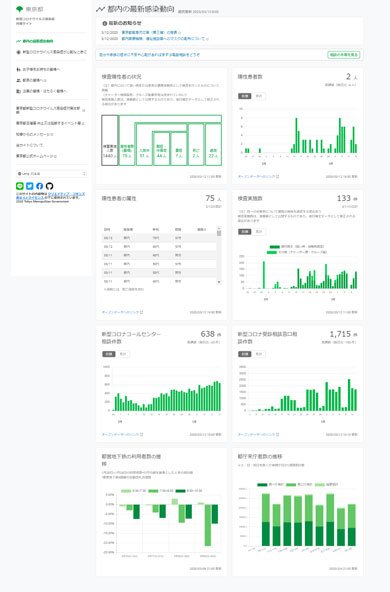
Task: Open the LINE share icon
Action: pyautogui.click(x=20, y=186)
